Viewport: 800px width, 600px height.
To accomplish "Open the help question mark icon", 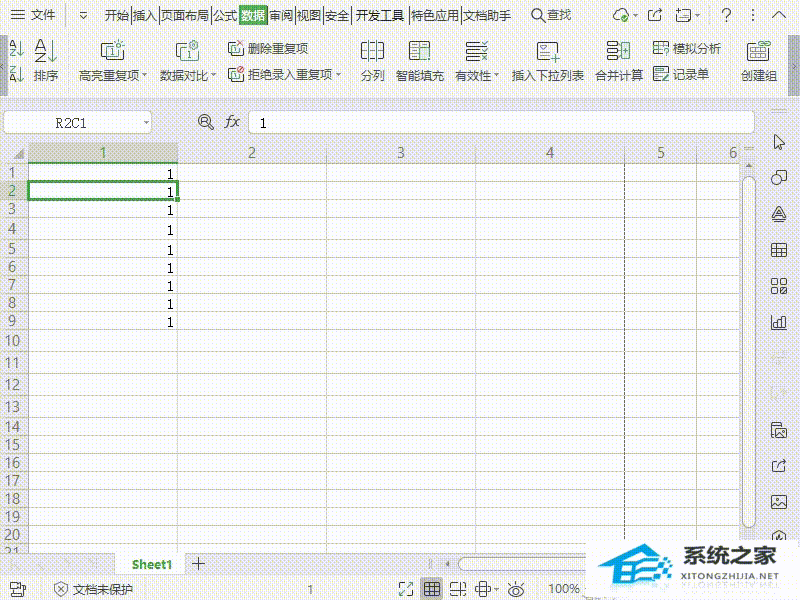I will (x=726, y=15).
